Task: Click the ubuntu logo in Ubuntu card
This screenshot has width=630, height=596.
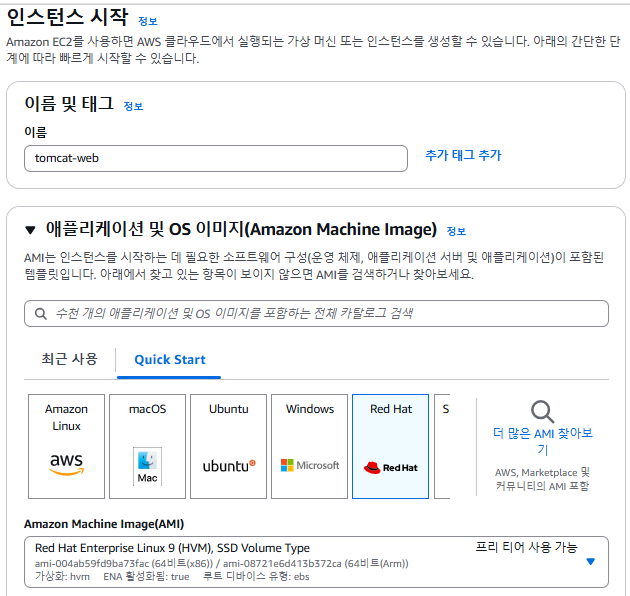Action: (x=229, y=466)
